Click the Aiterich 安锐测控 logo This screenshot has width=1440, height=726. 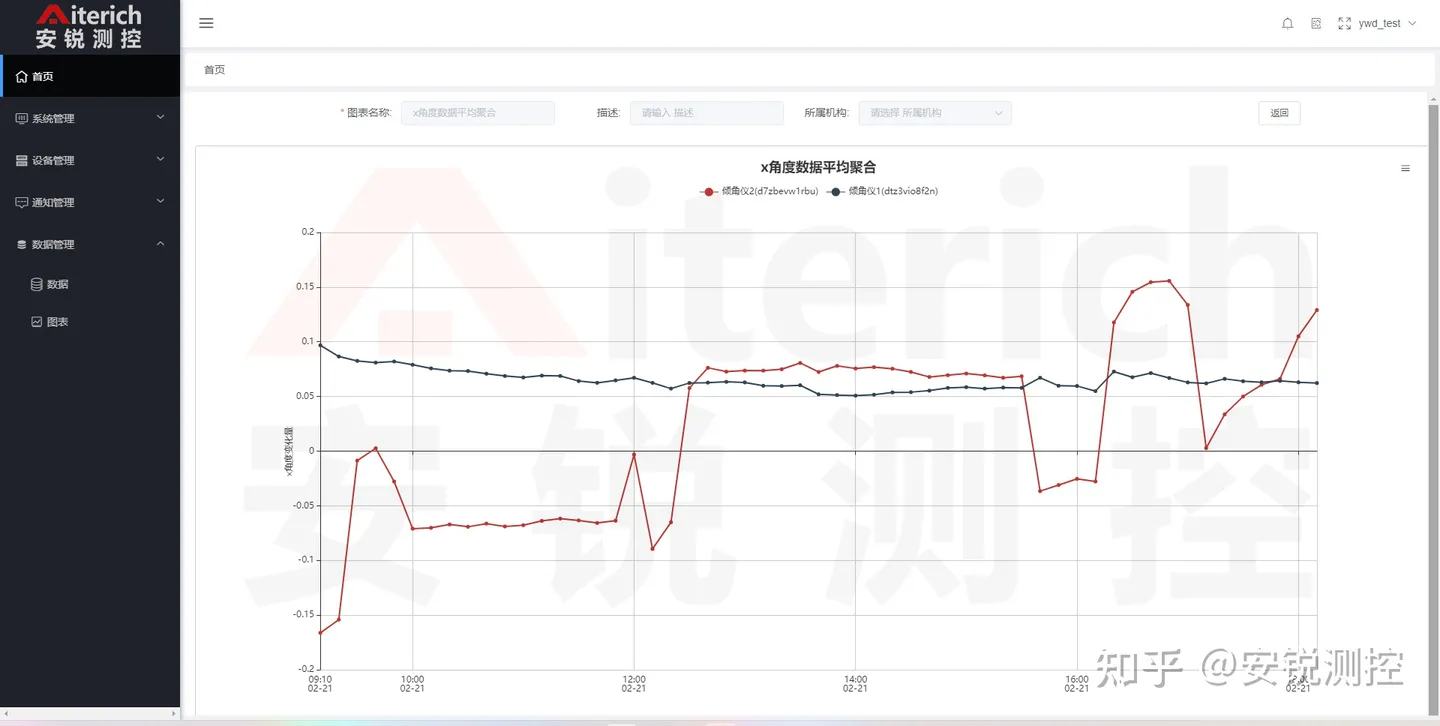(89, 27)
